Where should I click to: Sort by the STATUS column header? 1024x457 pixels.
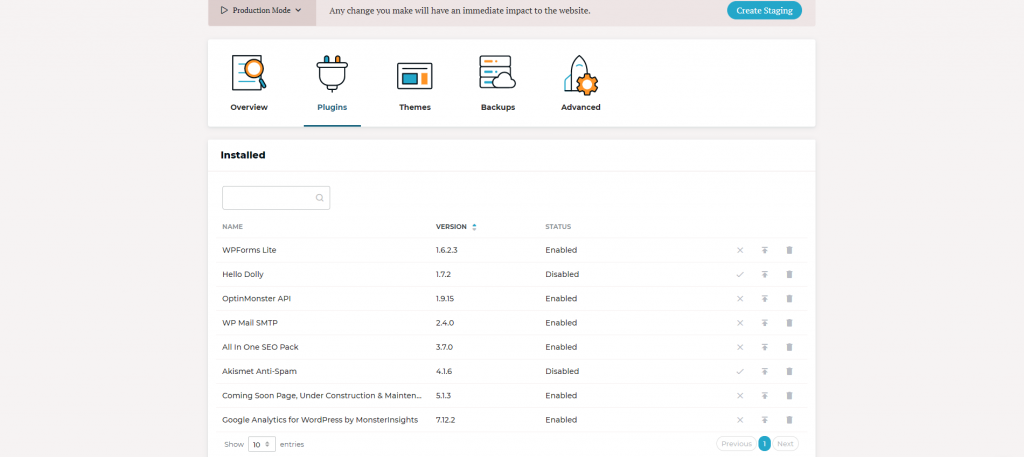point(558,227)
